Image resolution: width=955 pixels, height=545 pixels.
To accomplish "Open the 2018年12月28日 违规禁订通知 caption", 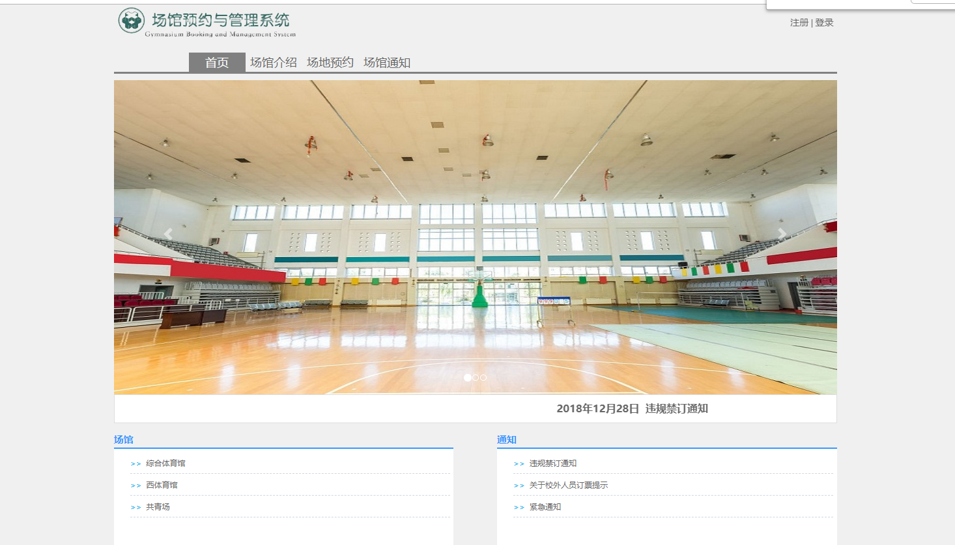I will click(632, 409).
